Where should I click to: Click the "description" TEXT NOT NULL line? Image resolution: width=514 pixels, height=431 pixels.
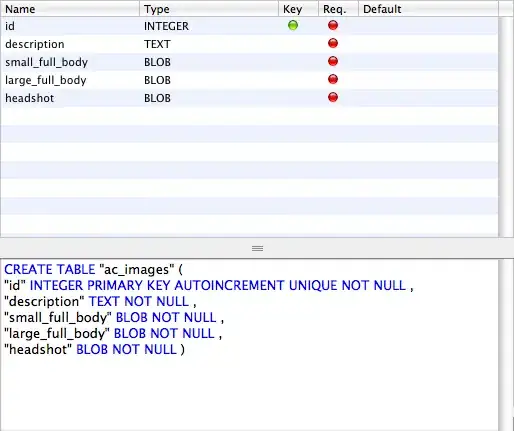pos(100,301)
